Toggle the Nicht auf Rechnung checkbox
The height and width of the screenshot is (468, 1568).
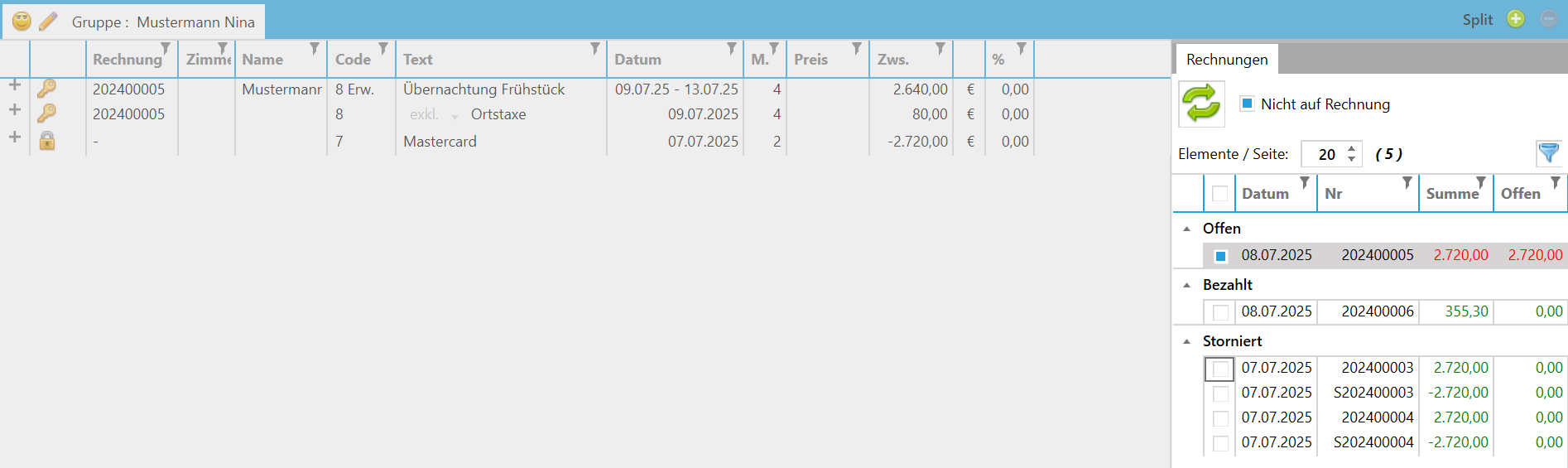[x=1247, y=104]
